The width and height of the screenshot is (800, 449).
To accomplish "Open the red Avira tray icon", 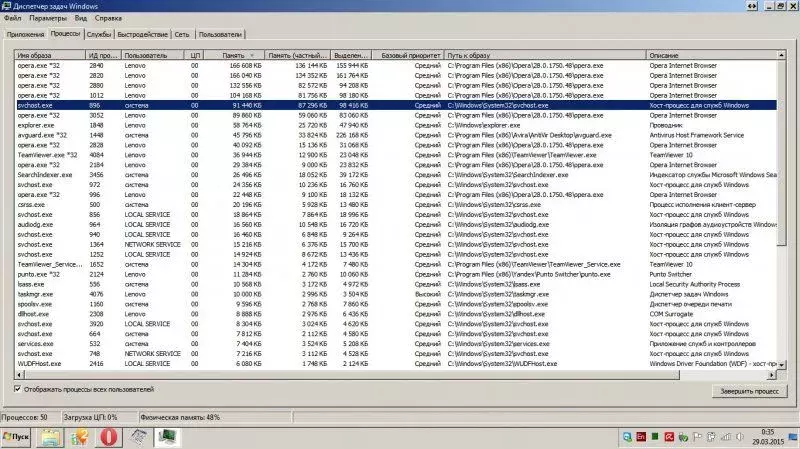I will pyautogui.click(x=669, y=437).
